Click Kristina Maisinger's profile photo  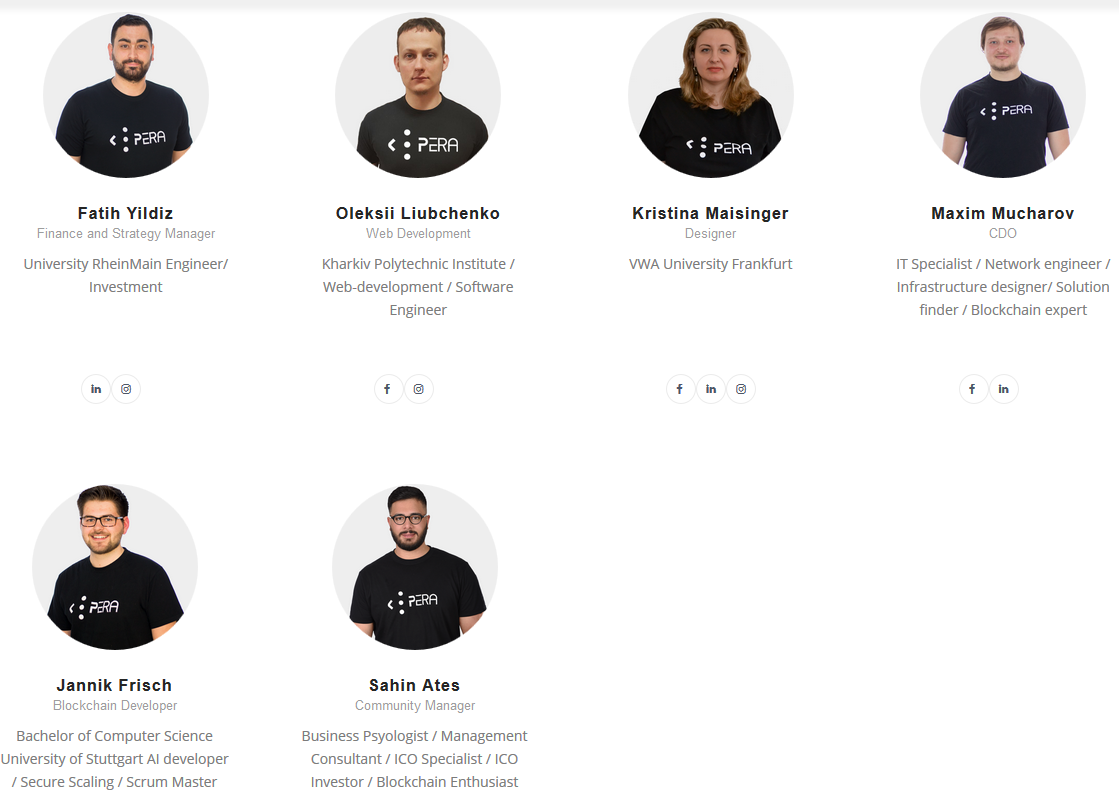coord(711,95)
